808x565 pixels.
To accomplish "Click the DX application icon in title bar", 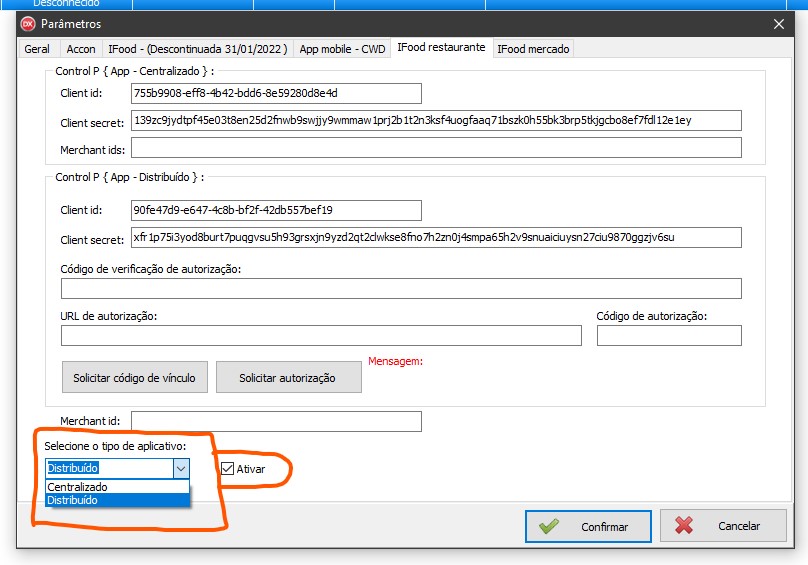I will tap(28, 24).
